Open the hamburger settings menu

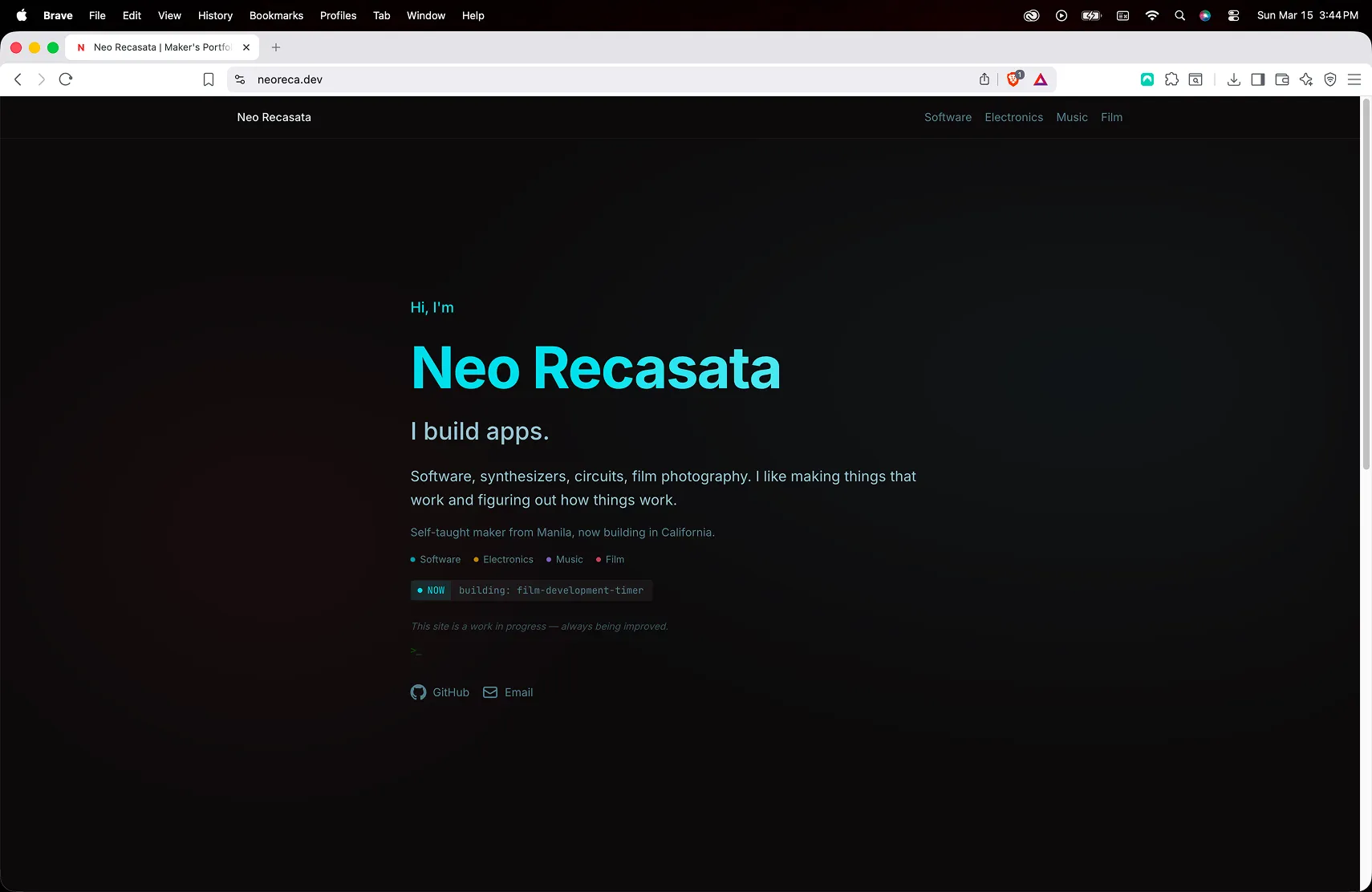(1355, 79)
